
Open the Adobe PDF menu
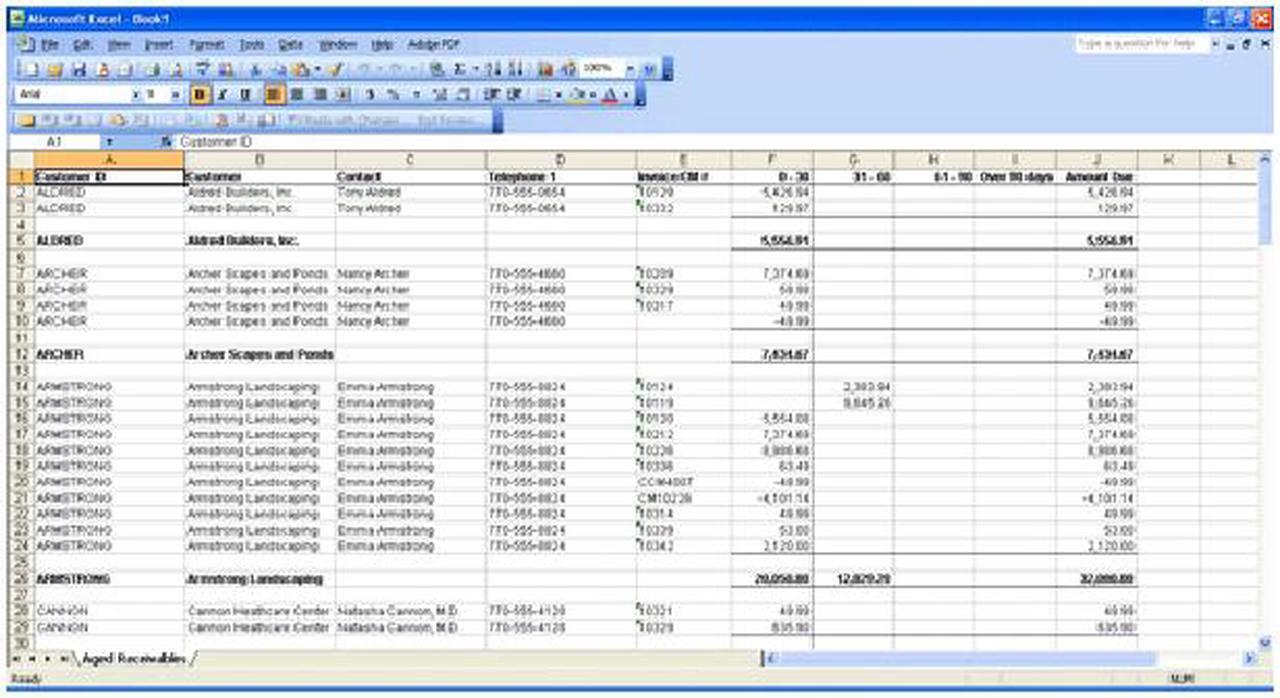click(434, 45)
